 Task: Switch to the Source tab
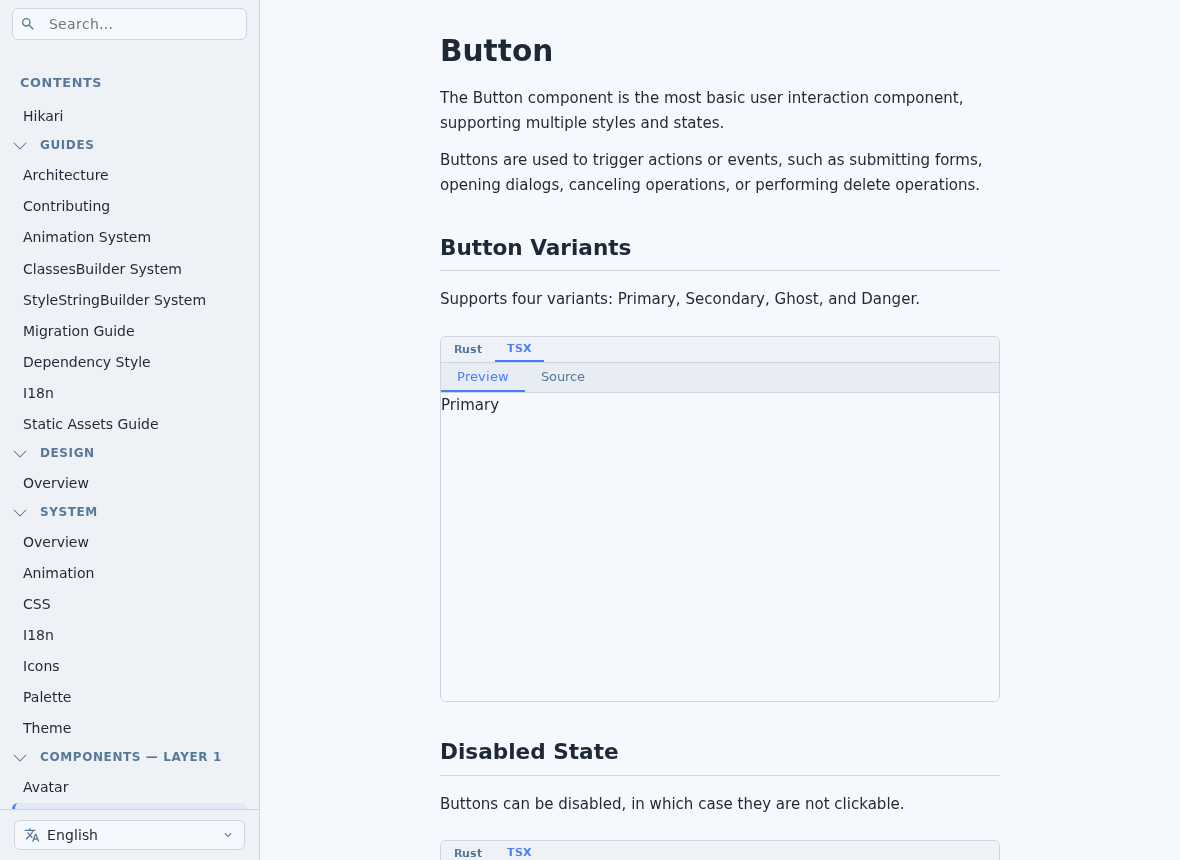click(563, 377)
